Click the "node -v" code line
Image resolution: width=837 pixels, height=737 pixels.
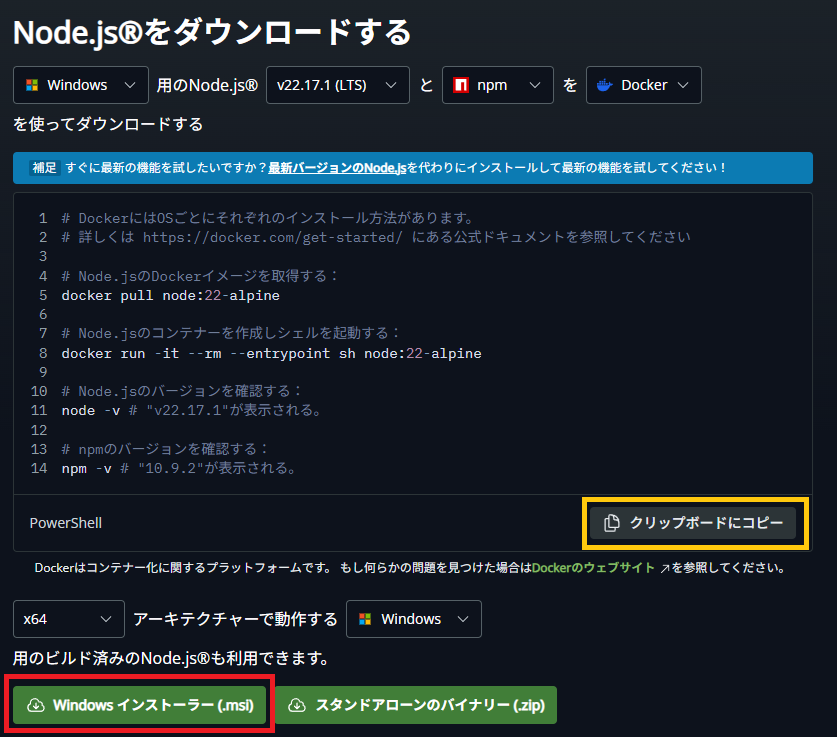click(x=191, y=410)
